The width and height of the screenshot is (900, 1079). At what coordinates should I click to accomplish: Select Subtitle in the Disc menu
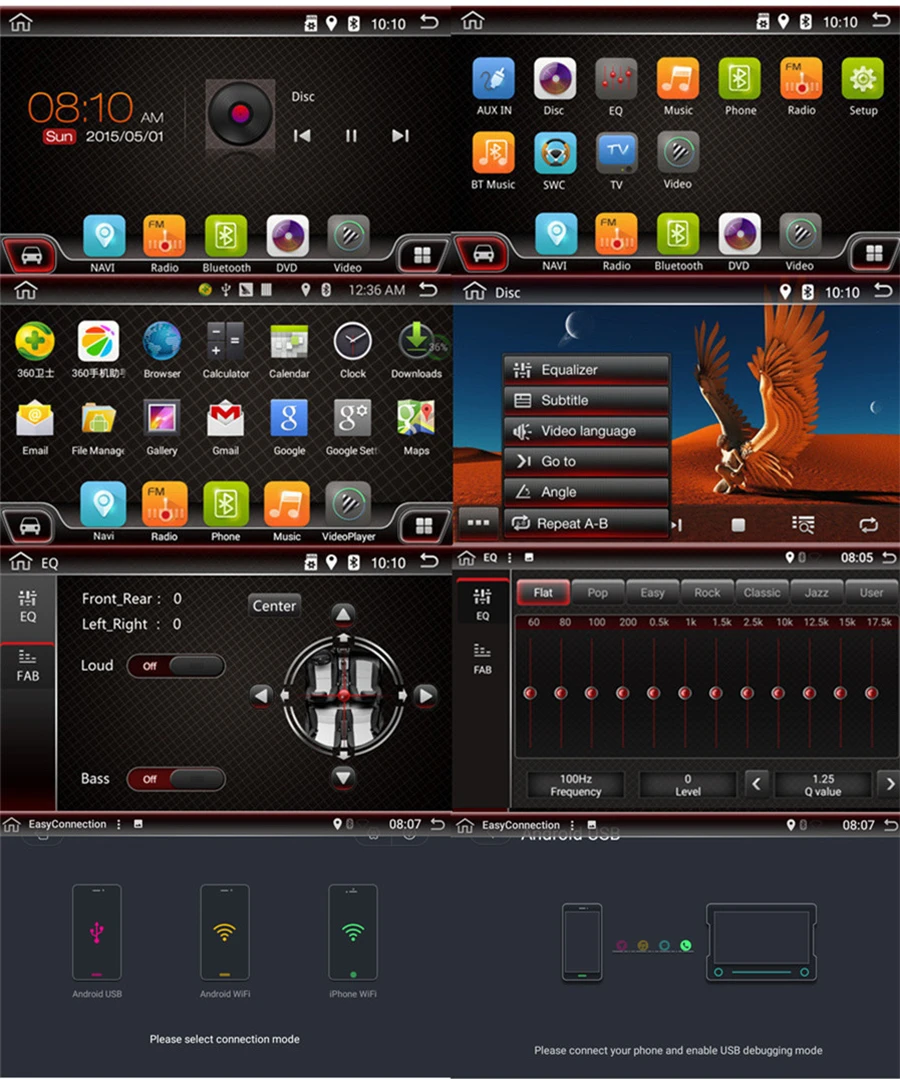pyautogui.click(x=586, y=400)
